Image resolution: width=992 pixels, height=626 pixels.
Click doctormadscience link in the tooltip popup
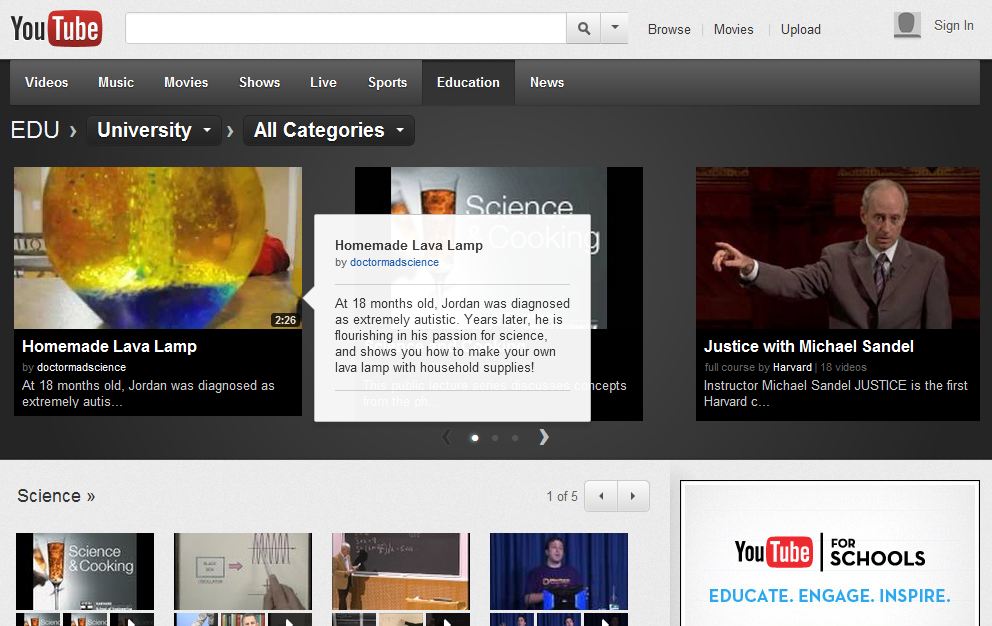(x=394, y=262)
